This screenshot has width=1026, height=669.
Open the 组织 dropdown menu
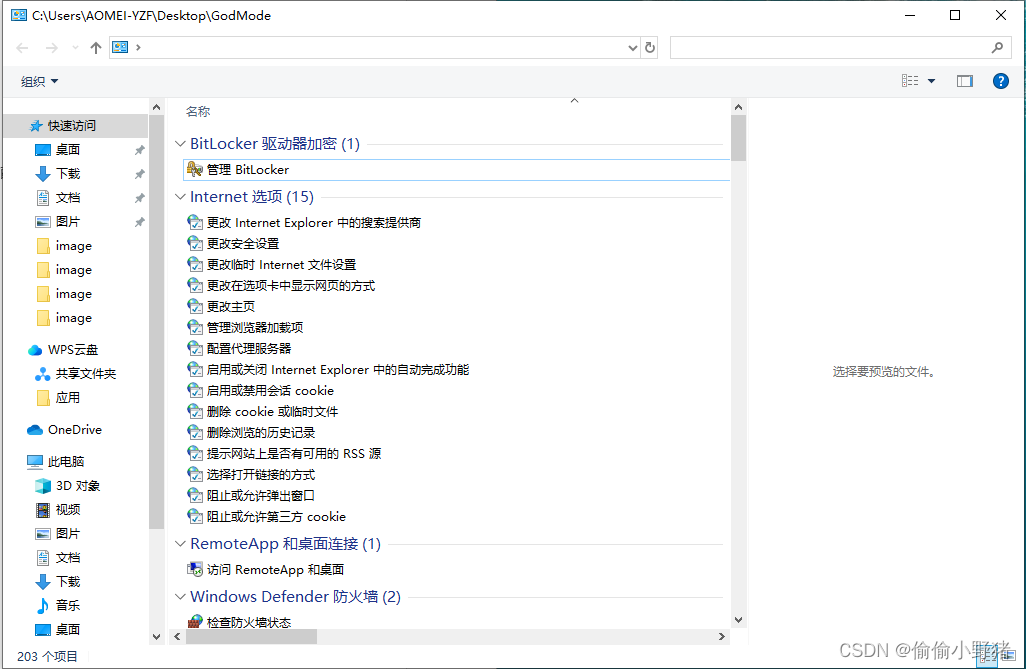pos(39,81)
